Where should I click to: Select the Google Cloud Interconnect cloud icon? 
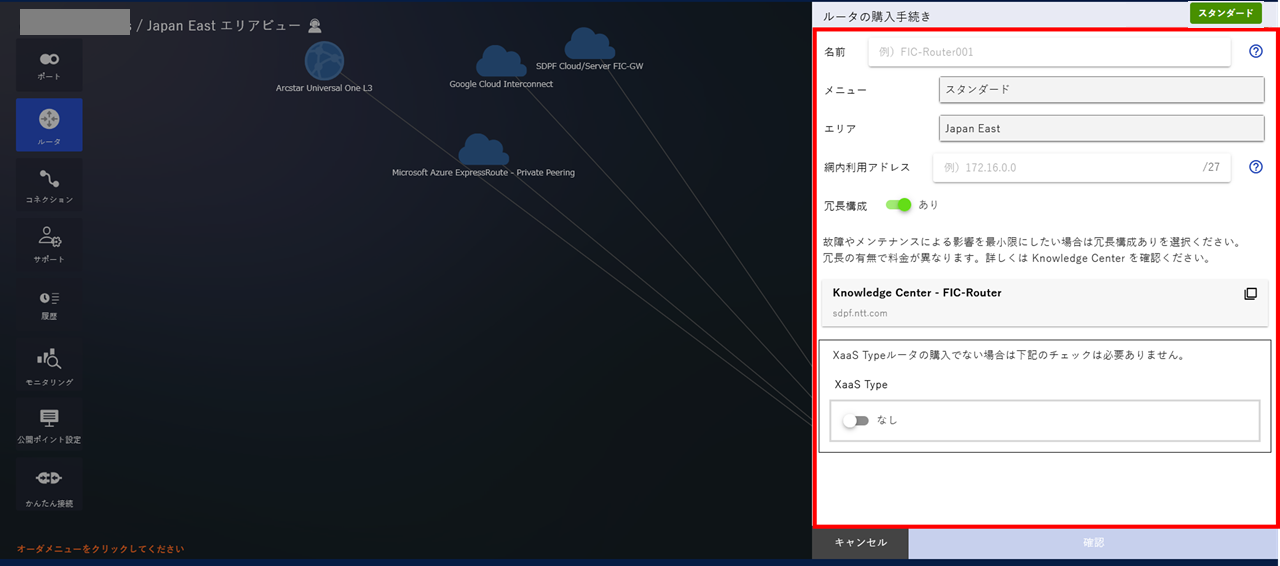(501, 62)
